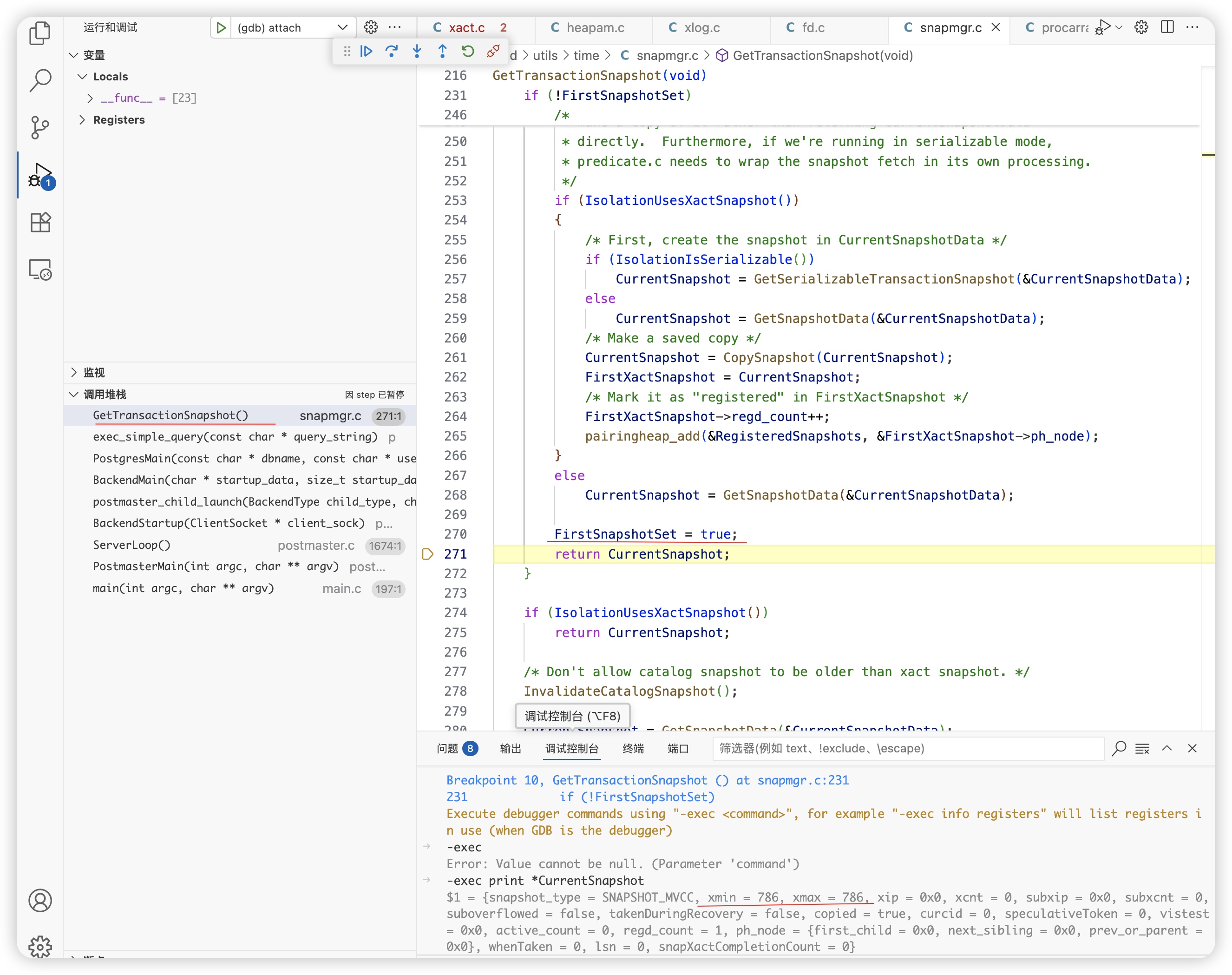Switch to the heapam.c editor tab
This screenshot has height=975, width=1232.
595,27
